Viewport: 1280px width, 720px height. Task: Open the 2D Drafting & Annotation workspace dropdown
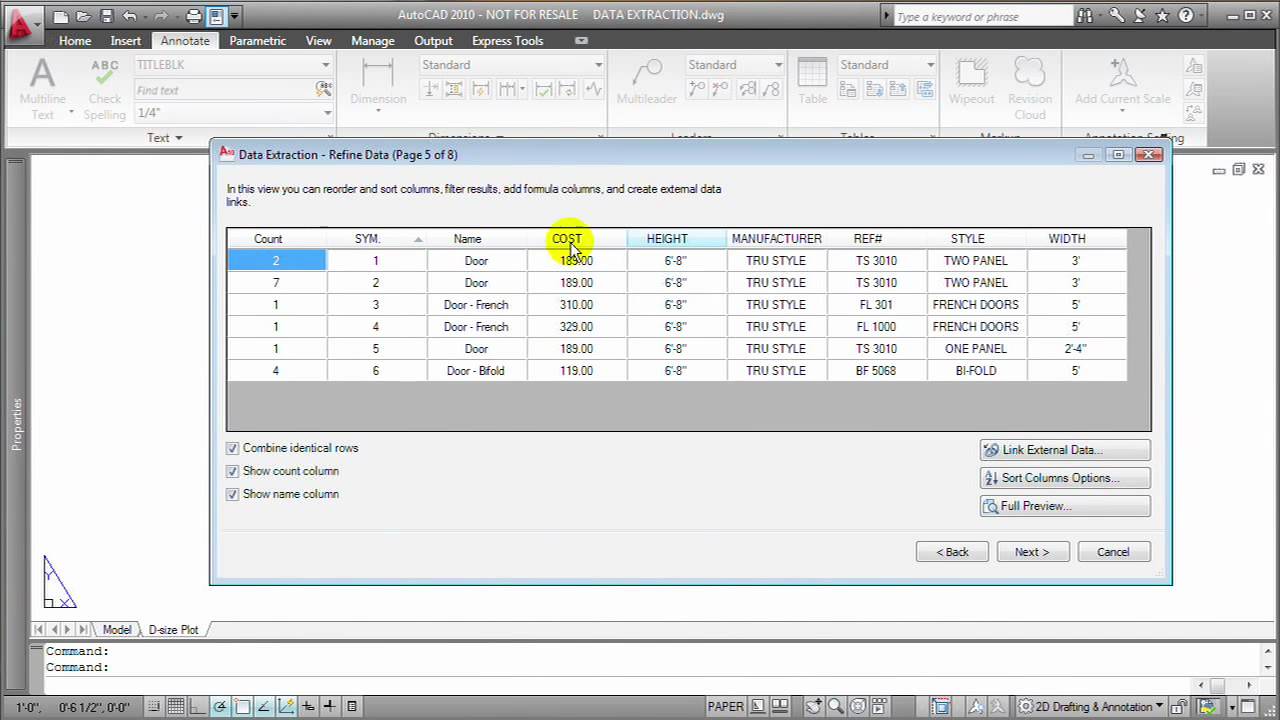pos(1159,707)
